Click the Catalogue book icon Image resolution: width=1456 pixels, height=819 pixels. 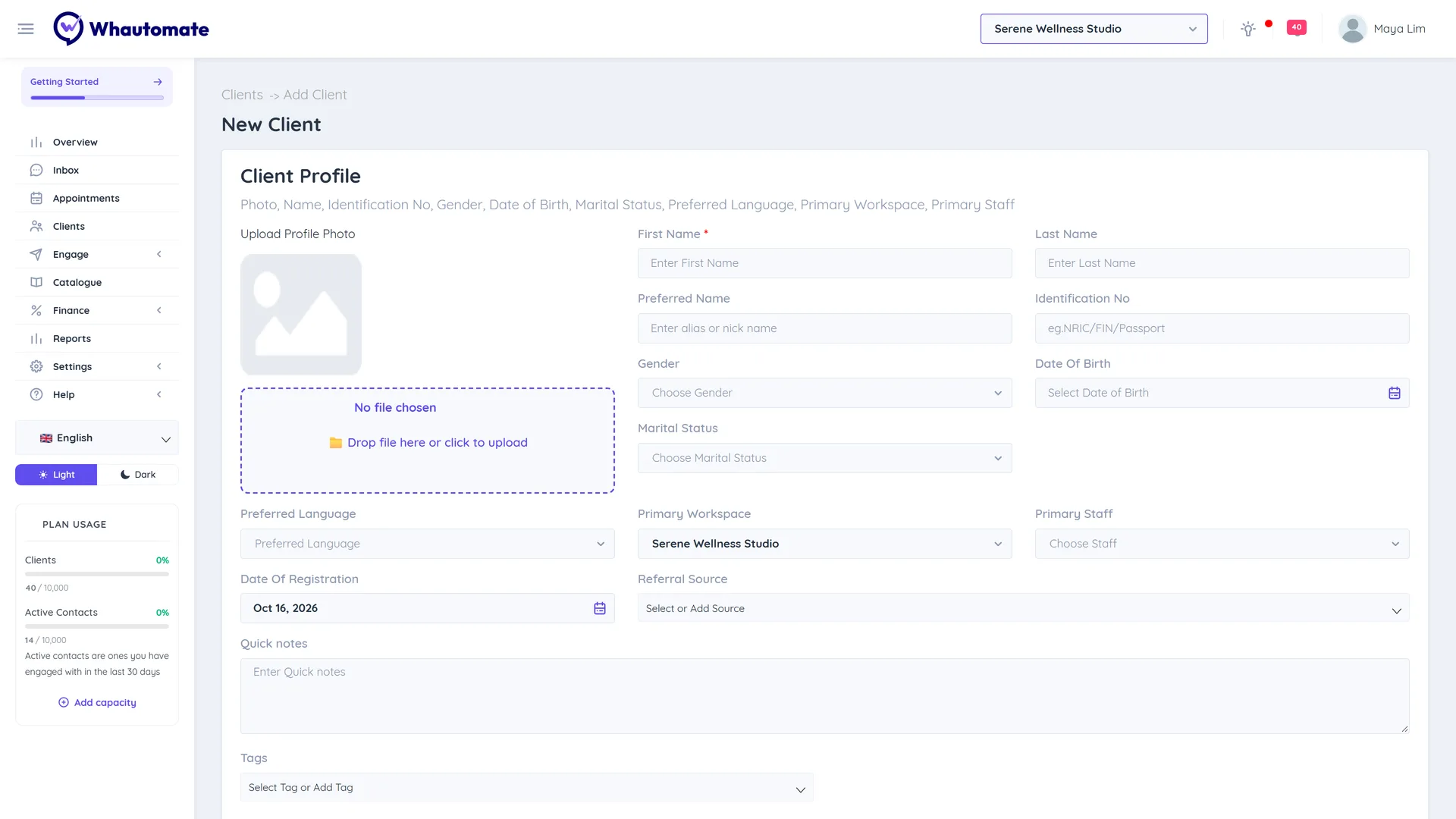coord(36,283)
